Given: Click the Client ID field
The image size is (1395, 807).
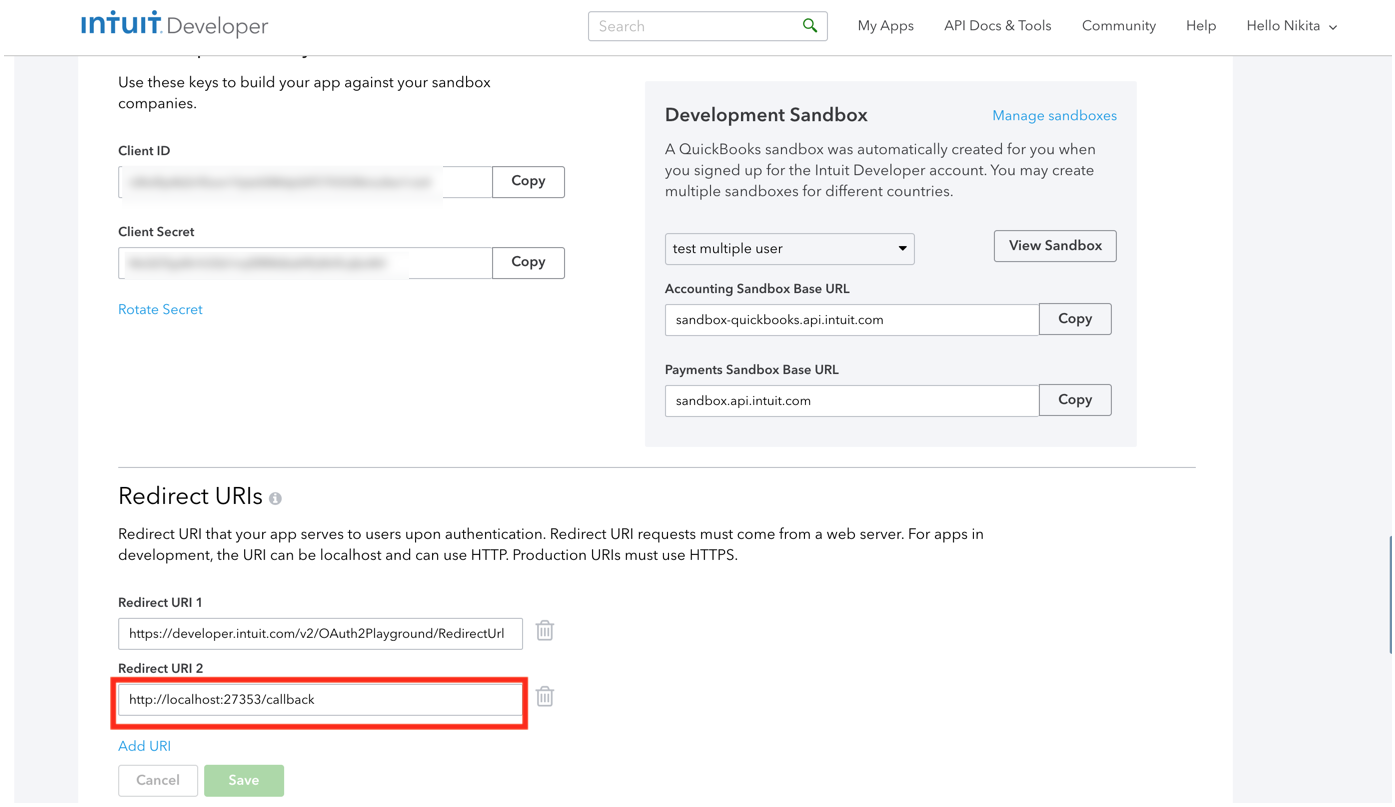Looking at the screenshot, I should click(x=305, y=182).
